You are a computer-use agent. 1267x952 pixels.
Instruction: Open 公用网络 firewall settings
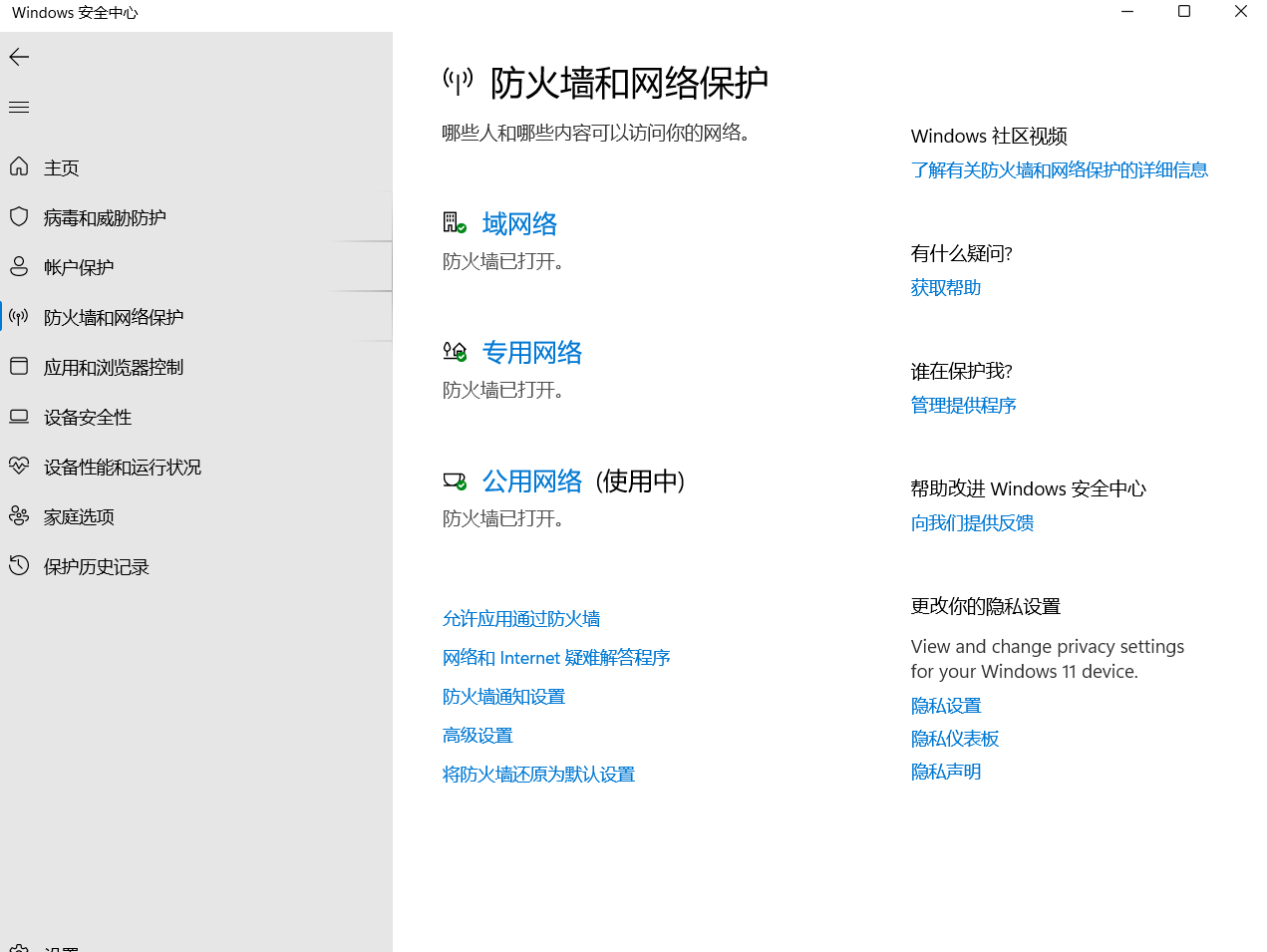click(x=532, y=480)
